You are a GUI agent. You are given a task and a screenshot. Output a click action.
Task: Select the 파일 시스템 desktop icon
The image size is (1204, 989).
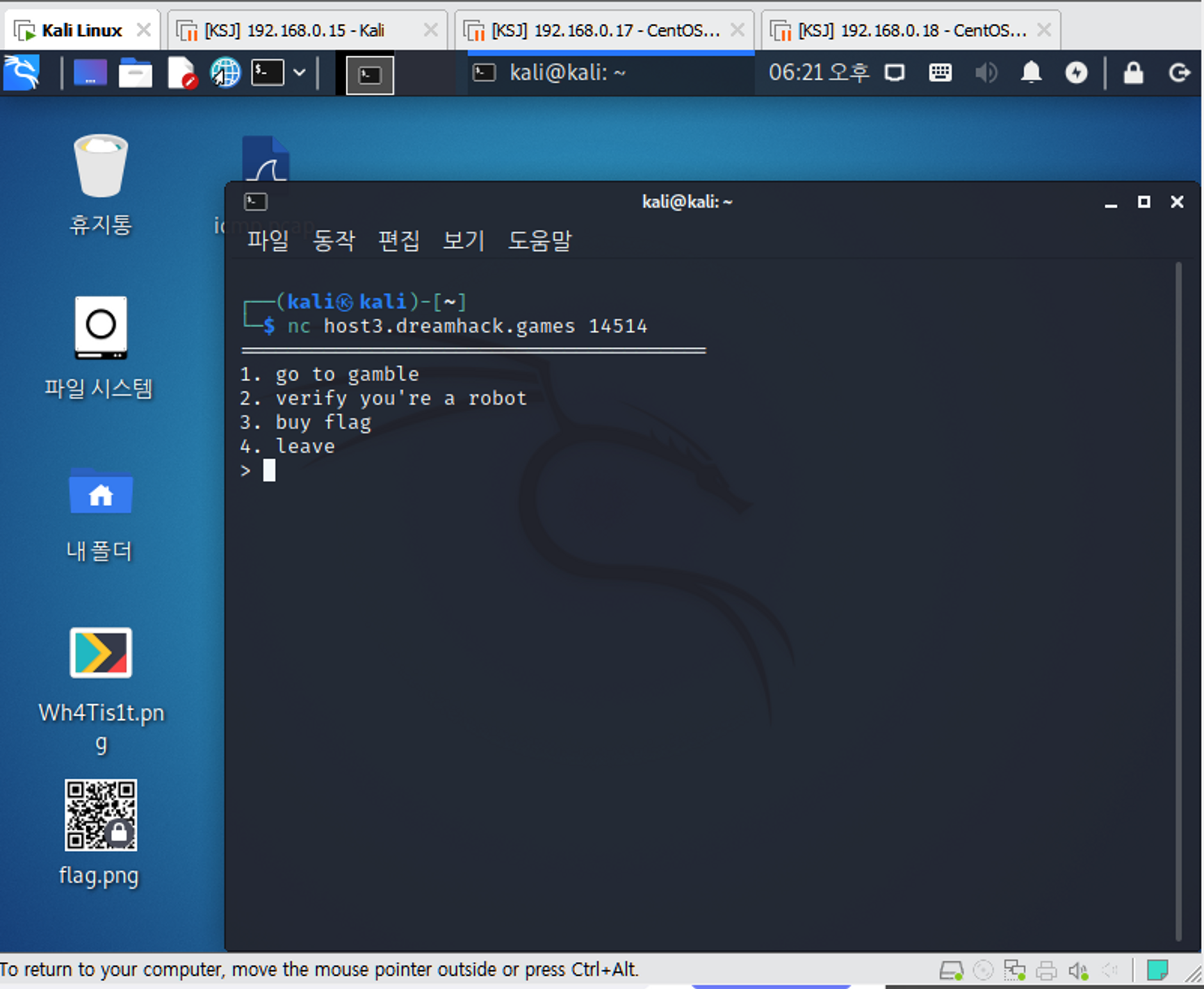click(x=99, y=348)
